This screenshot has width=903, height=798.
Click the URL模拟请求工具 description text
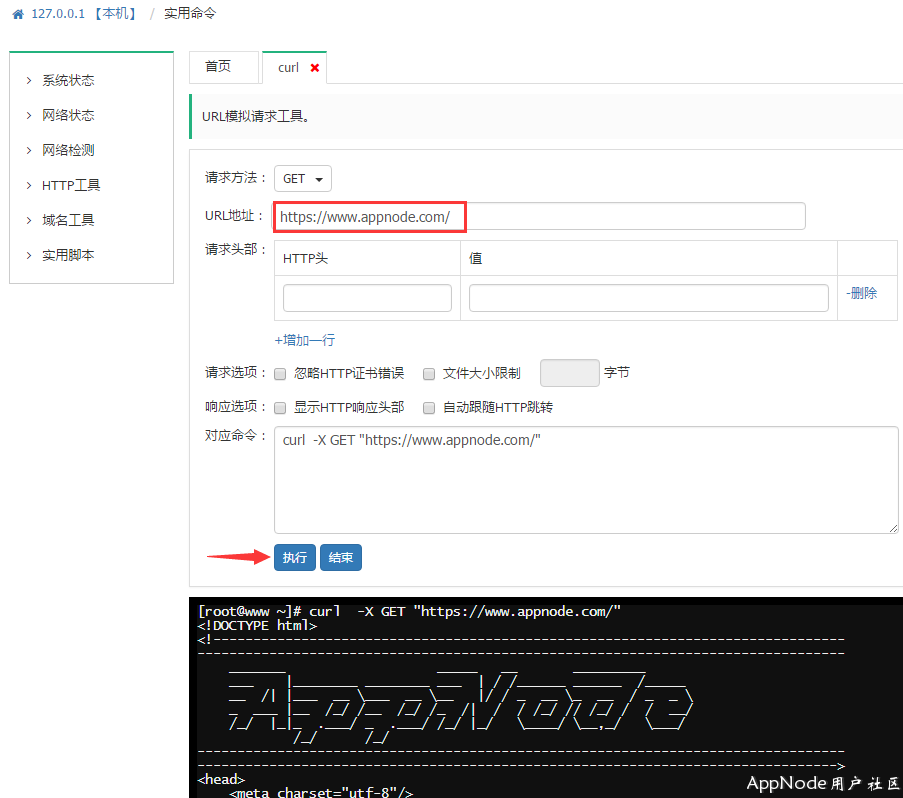[256, 116]
